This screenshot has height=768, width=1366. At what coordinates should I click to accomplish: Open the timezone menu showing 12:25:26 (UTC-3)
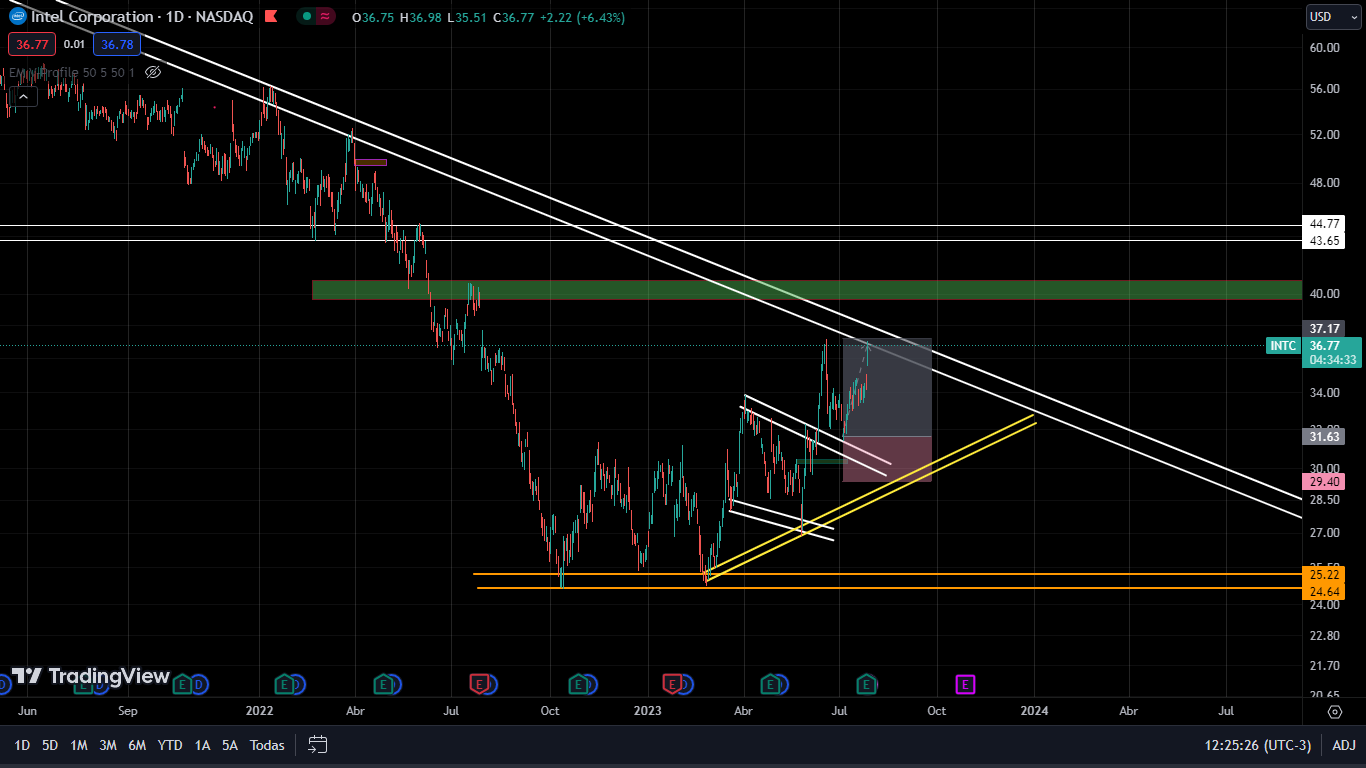[1258, 745]
